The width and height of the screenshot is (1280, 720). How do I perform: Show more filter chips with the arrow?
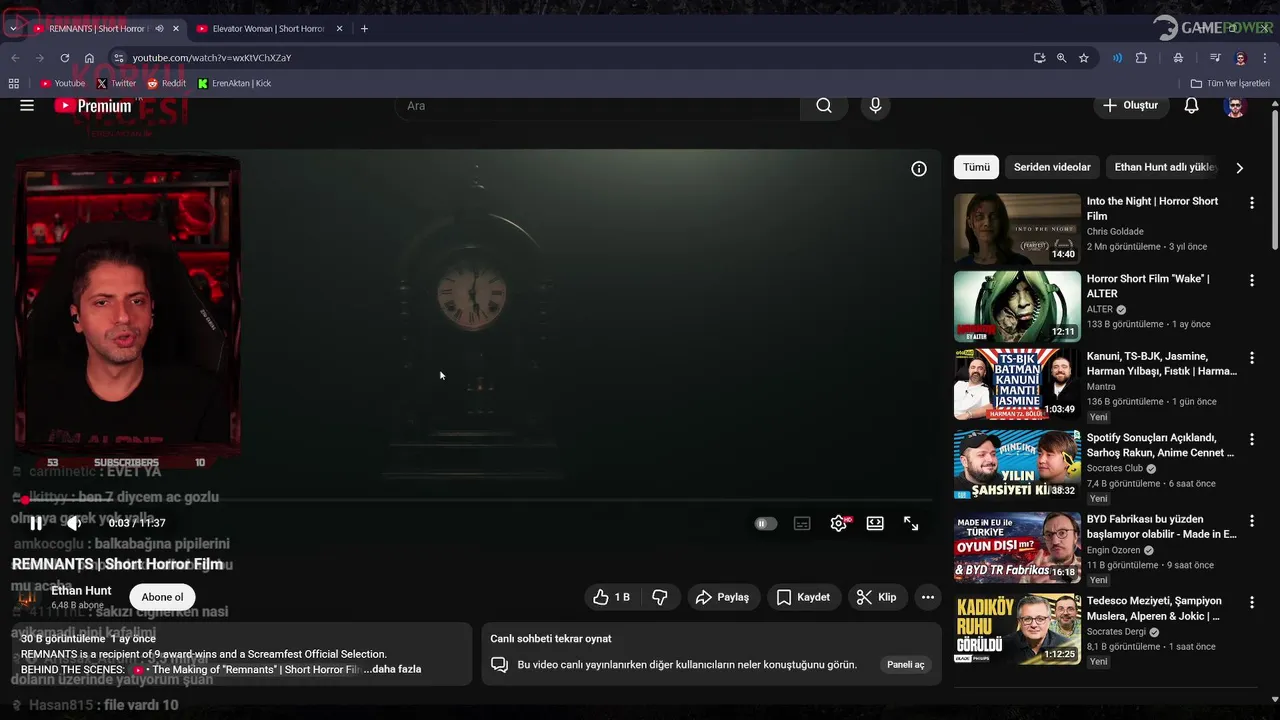1239,168
